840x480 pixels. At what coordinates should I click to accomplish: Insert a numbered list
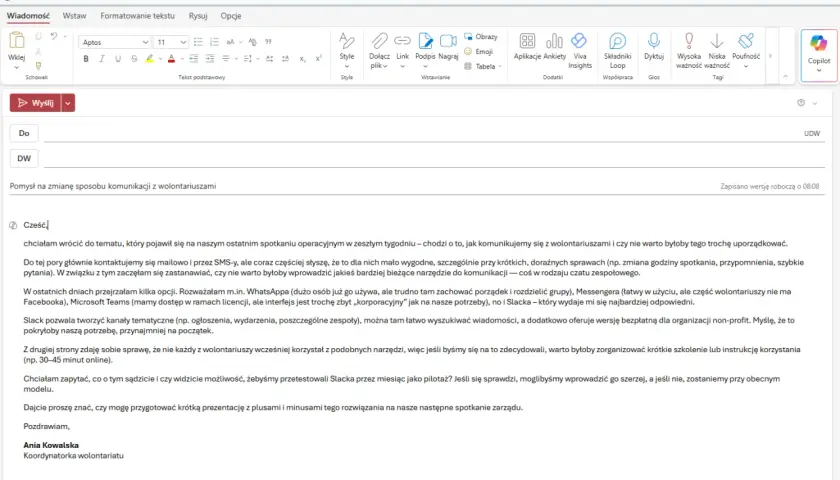(214, 42)
